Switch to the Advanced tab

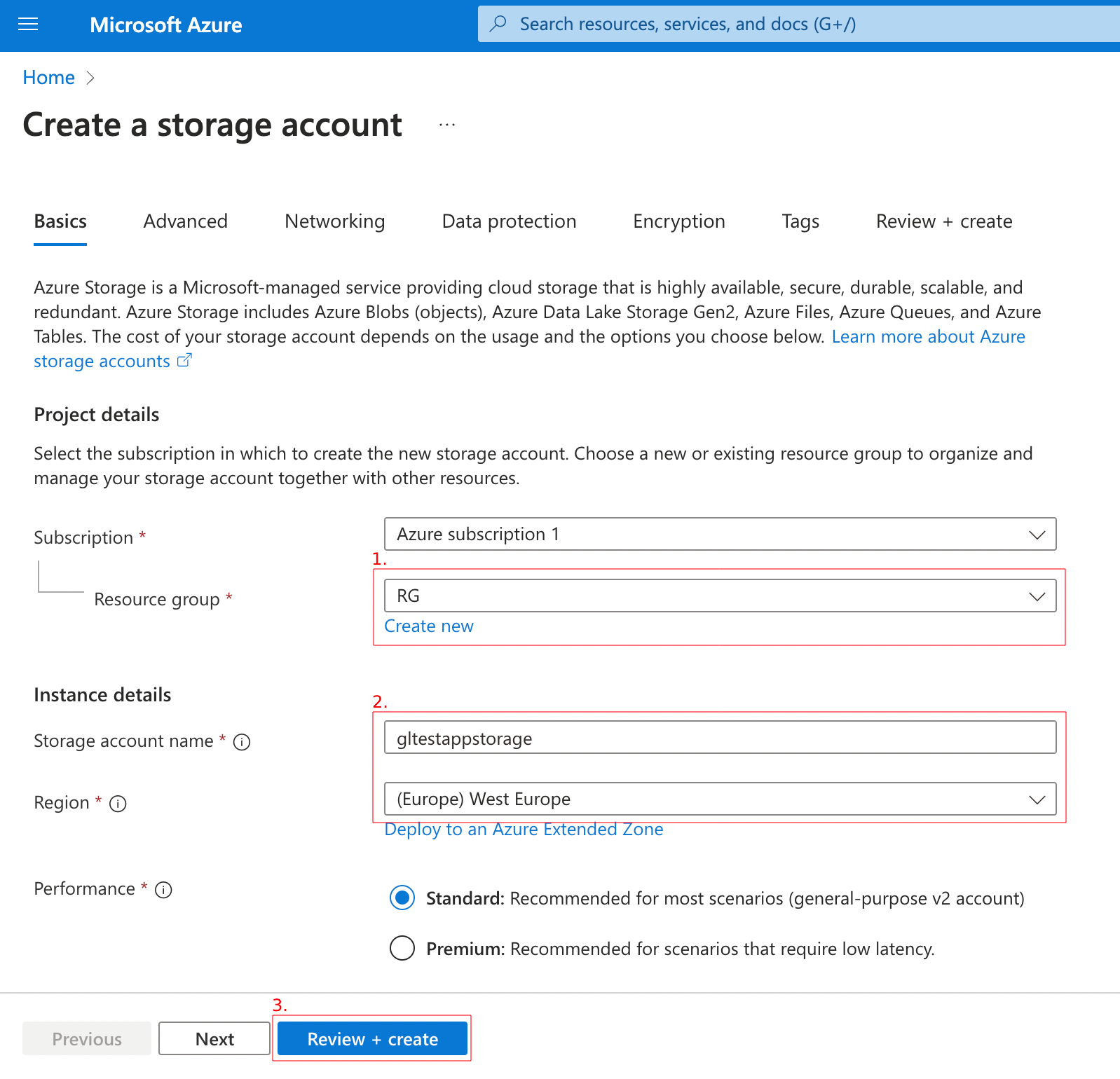click(x=186, y=221)
